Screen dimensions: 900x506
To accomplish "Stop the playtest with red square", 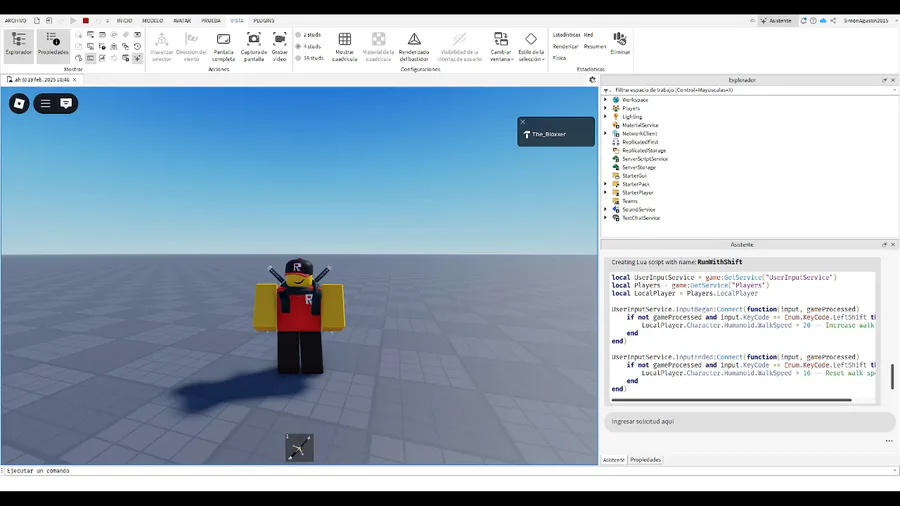I will 86,21.
